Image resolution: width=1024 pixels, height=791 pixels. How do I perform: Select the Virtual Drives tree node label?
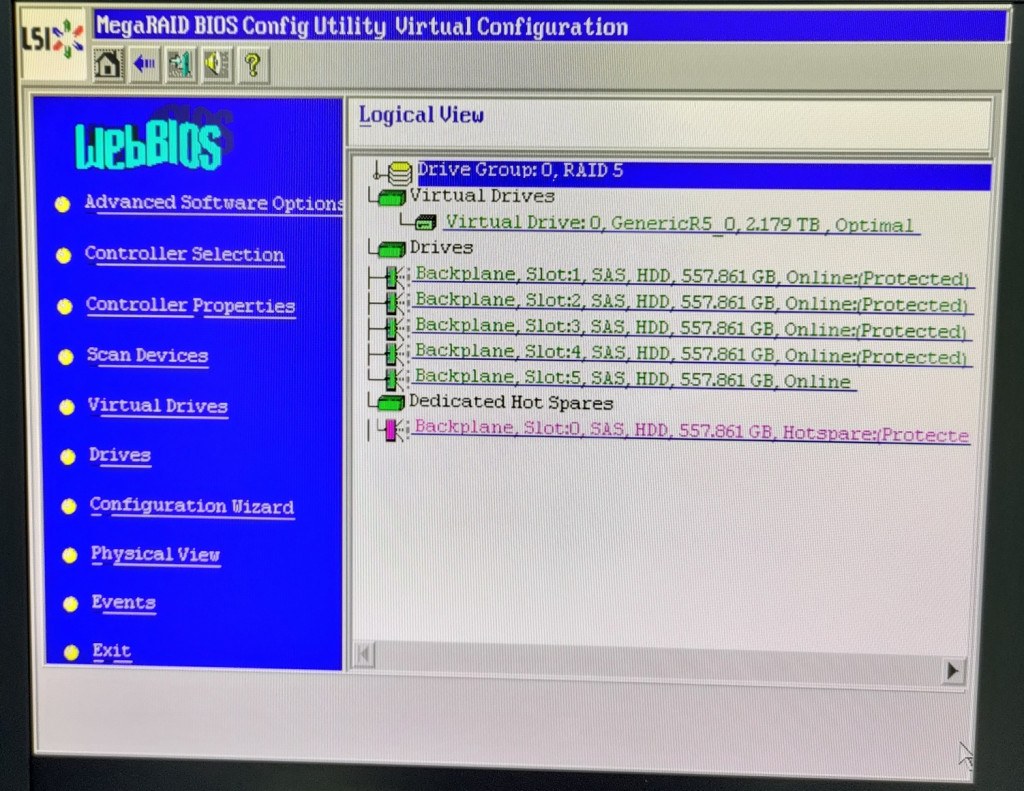[483, 196]
